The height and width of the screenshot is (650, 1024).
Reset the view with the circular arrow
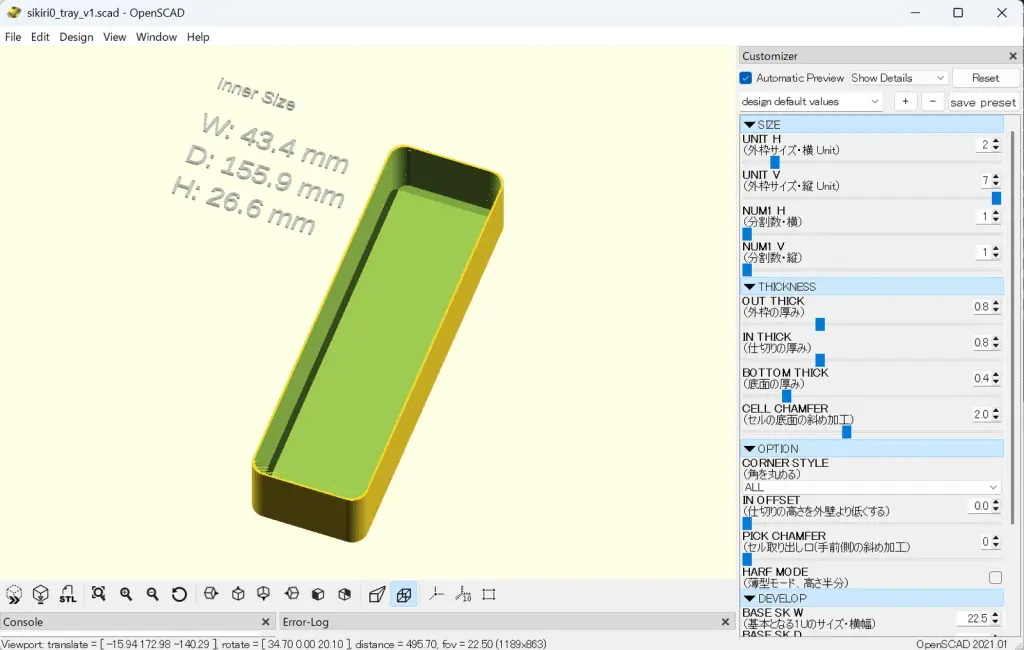(179, 594)
